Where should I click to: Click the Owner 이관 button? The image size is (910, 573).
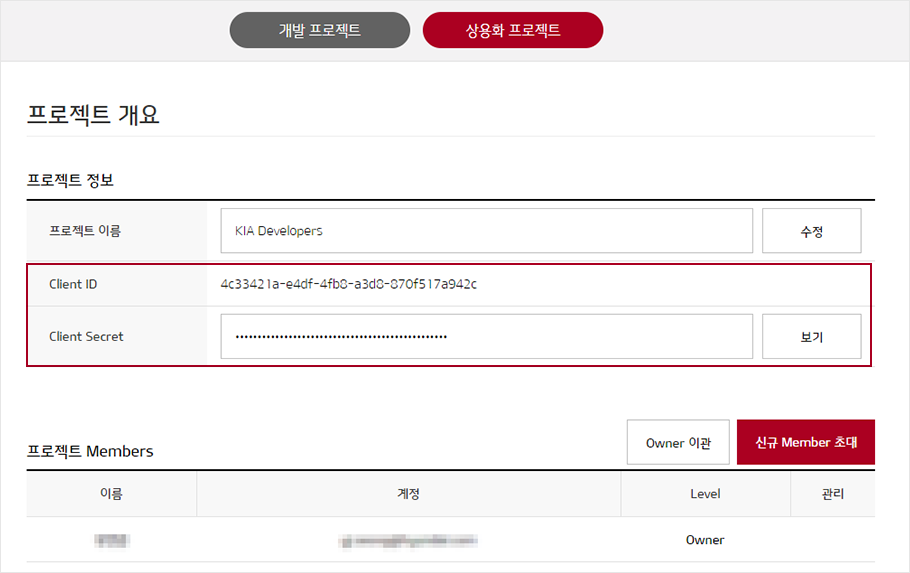click(x=678, y=442)
